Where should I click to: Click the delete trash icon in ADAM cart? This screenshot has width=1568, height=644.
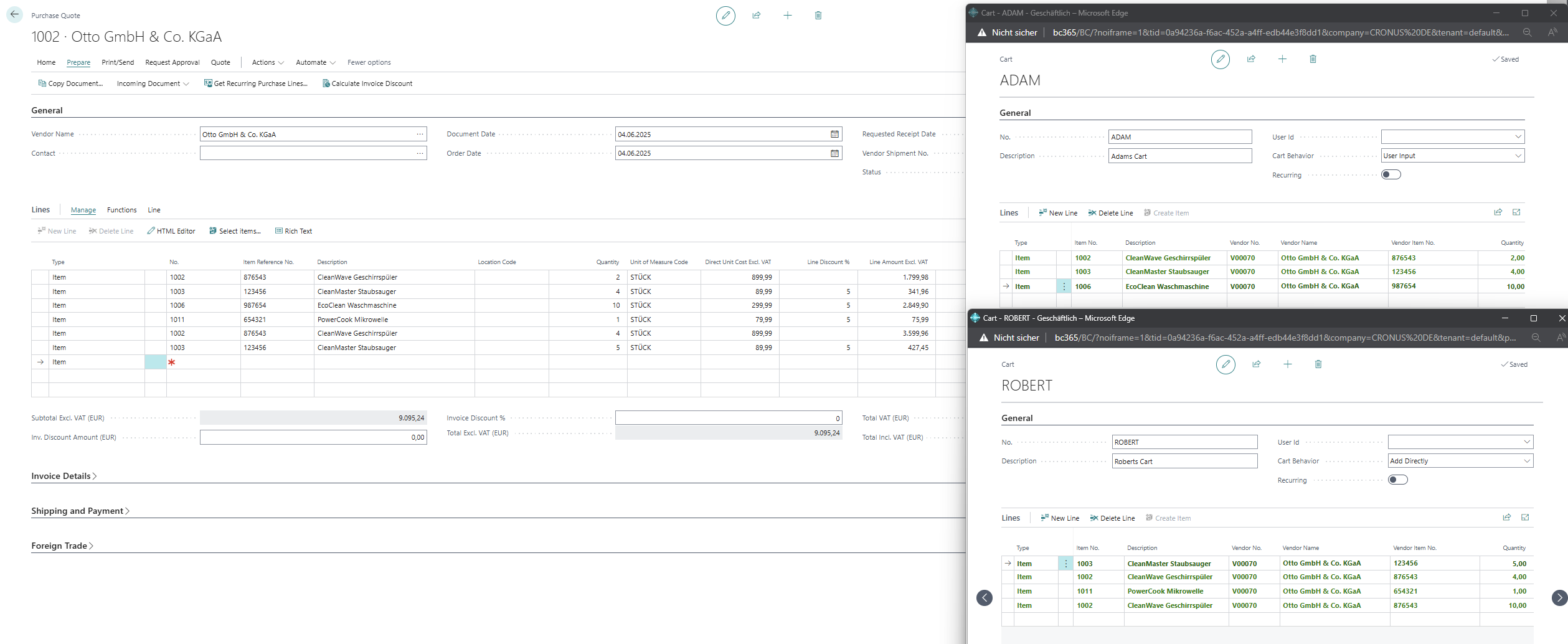tap(1313, 59)
